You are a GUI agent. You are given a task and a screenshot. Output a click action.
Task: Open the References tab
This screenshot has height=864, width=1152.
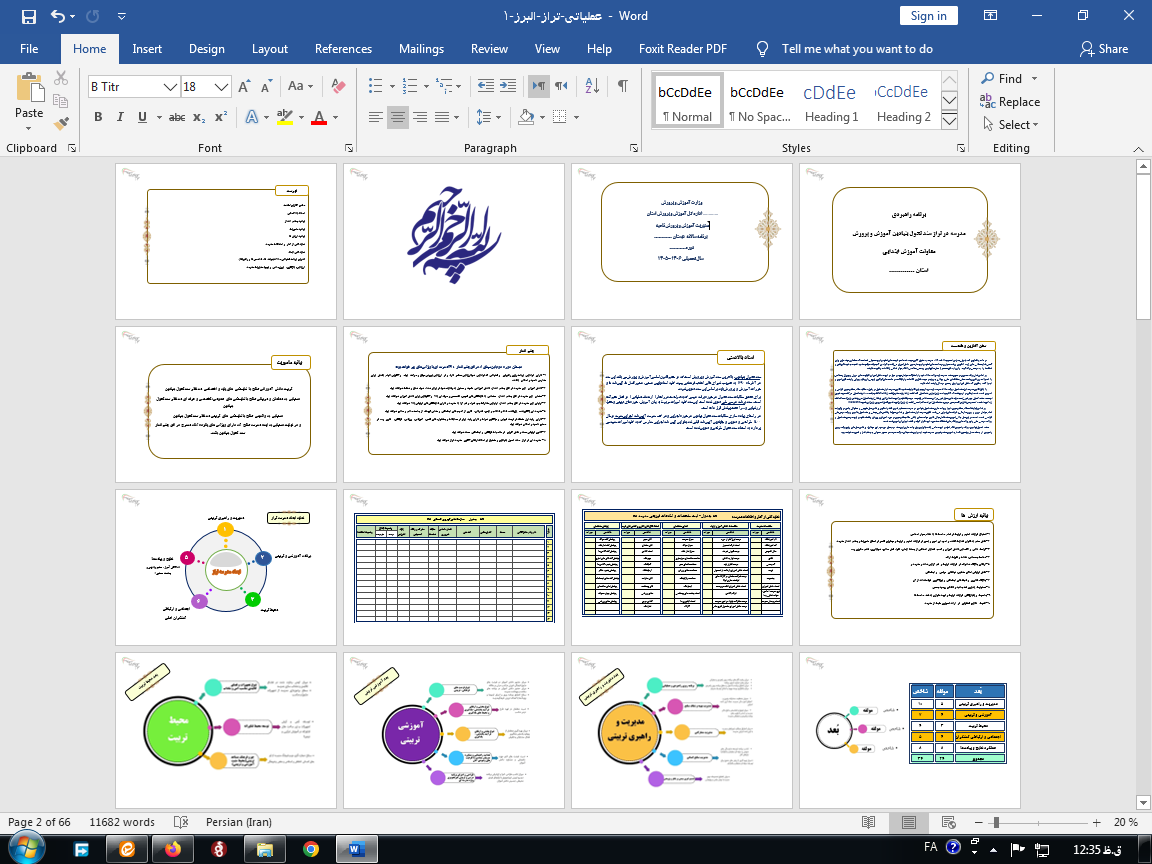pyautogui.click(x=343, y=48)
